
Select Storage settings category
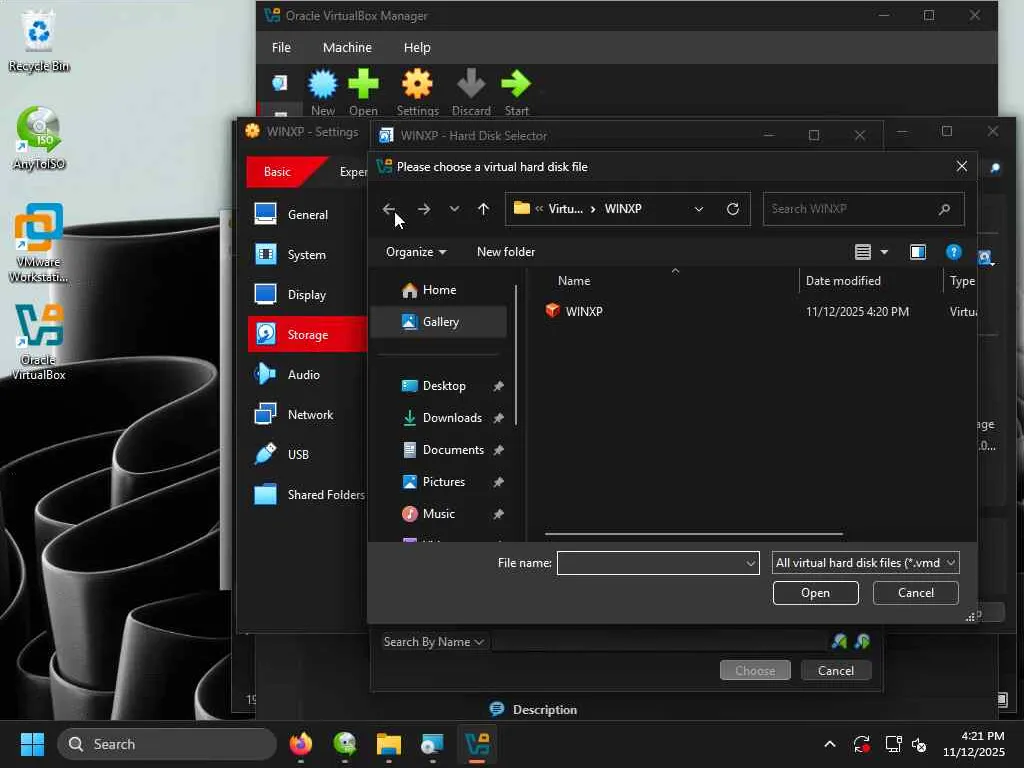coord(307,334)
